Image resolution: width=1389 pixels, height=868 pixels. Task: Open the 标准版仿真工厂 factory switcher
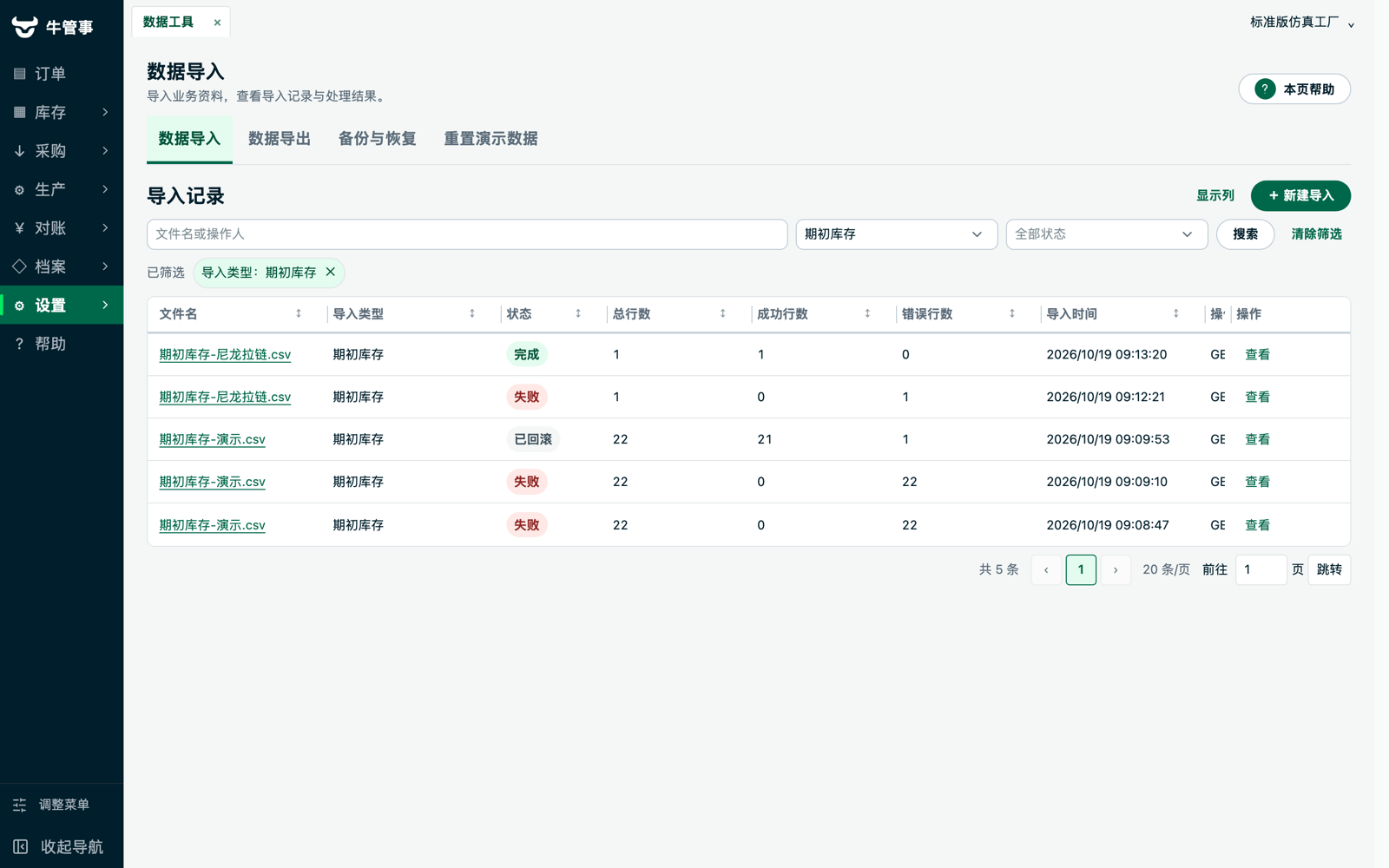coord(1302,23)
